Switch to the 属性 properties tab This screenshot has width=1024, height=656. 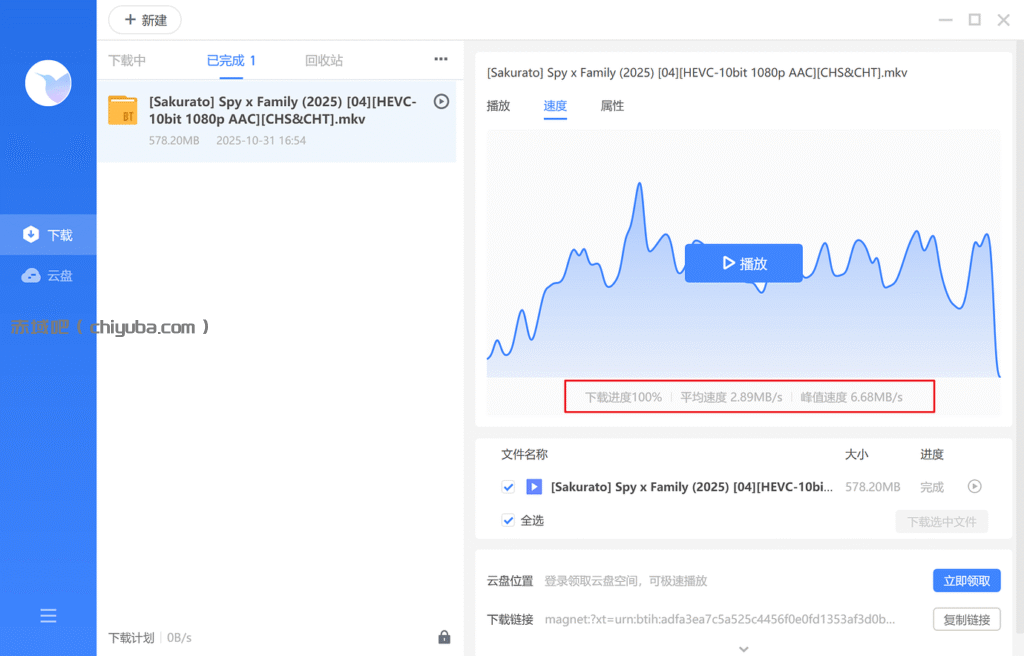[612, 105]
